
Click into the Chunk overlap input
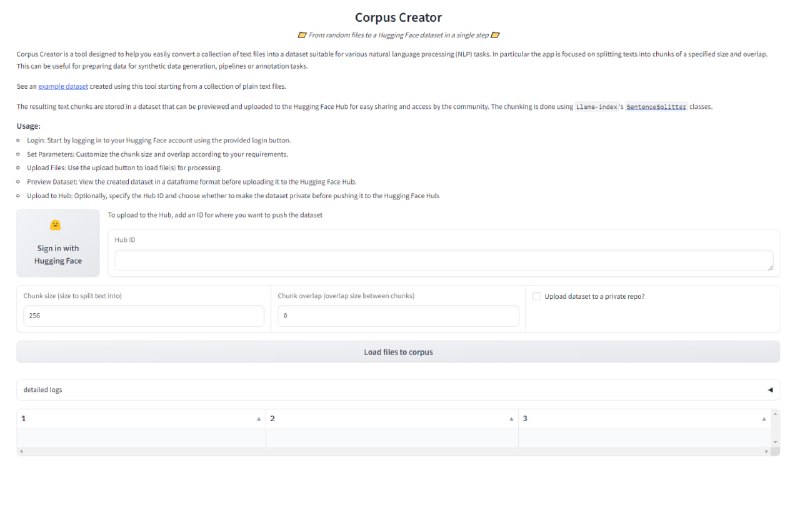[x=398, y=316]
